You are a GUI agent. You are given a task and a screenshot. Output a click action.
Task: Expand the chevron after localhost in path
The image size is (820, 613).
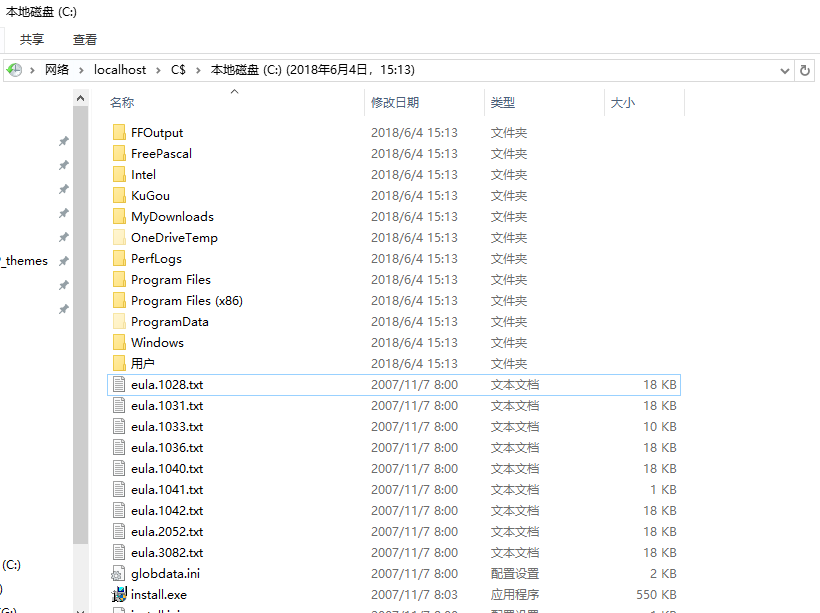tap(158, 70)
